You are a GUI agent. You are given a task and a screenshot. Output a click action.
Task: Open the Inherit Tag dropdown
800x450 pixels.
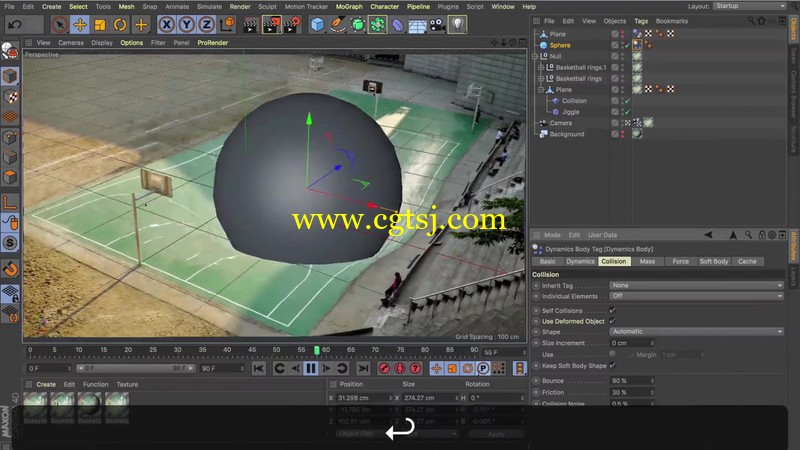tap(696, 285)
